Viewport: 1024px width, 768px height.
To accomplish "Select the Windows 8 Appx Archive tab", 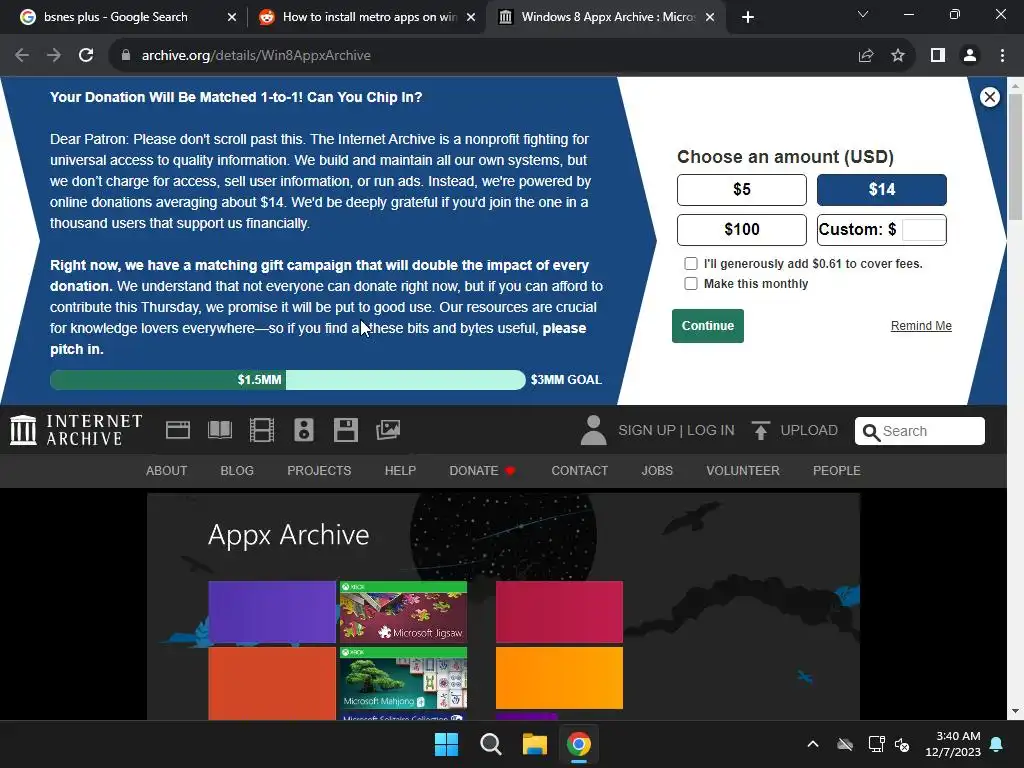I will point(607,17).
